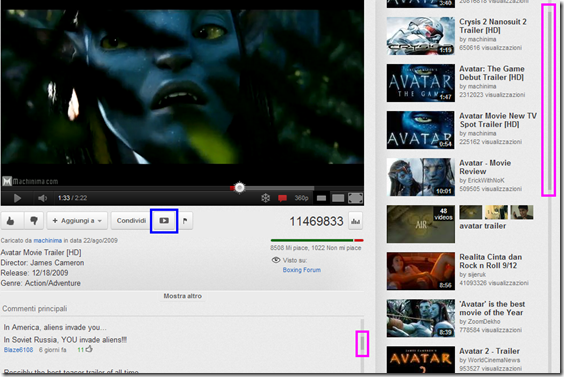Open Crysis 2 Nanosuit 2 Trailer title
The height and width of the screenshot is (377, 564).
tap(493, 26)
